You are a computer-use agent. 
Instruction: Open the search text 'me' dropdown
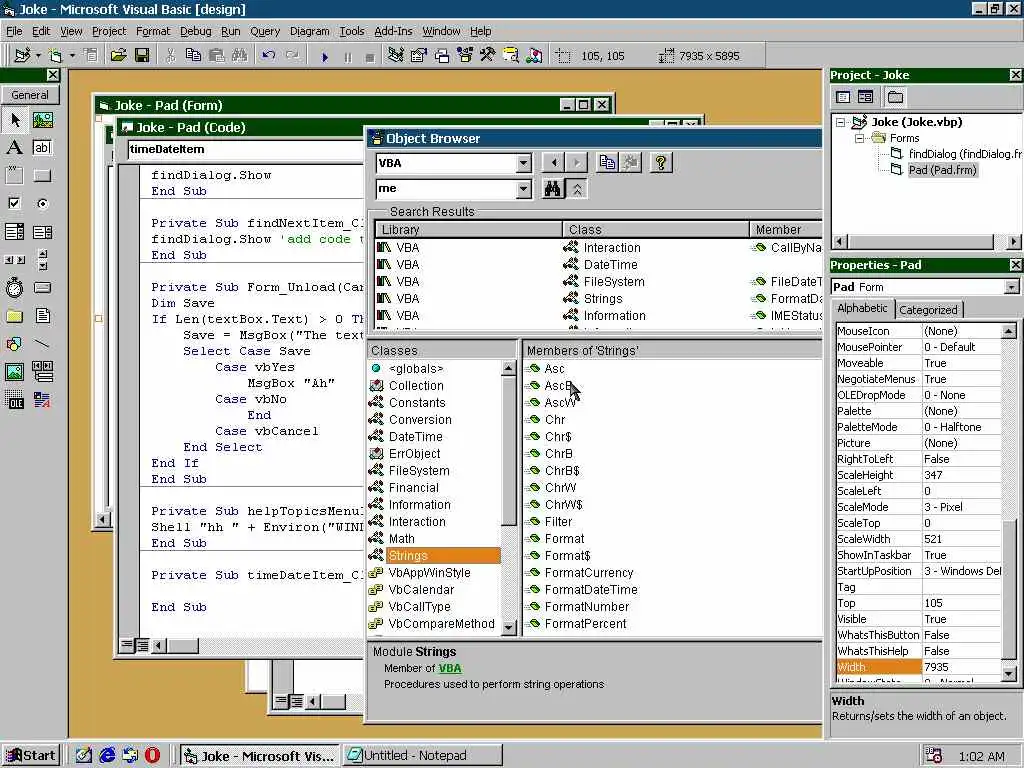[524, 189]
